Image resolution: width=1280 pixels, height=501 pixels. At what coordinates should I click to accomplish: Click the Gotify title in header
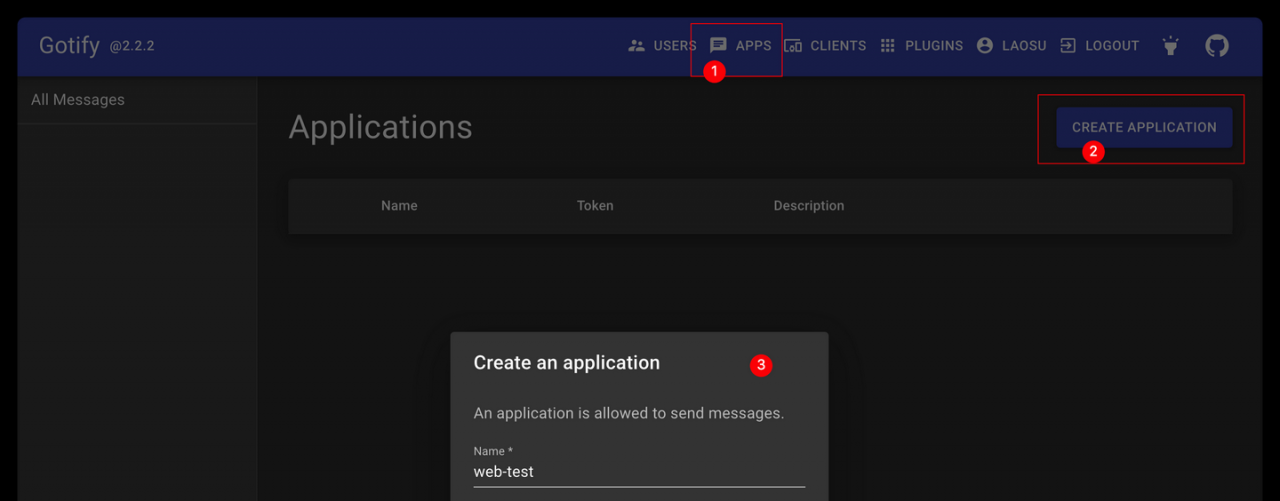coord(69,45)
